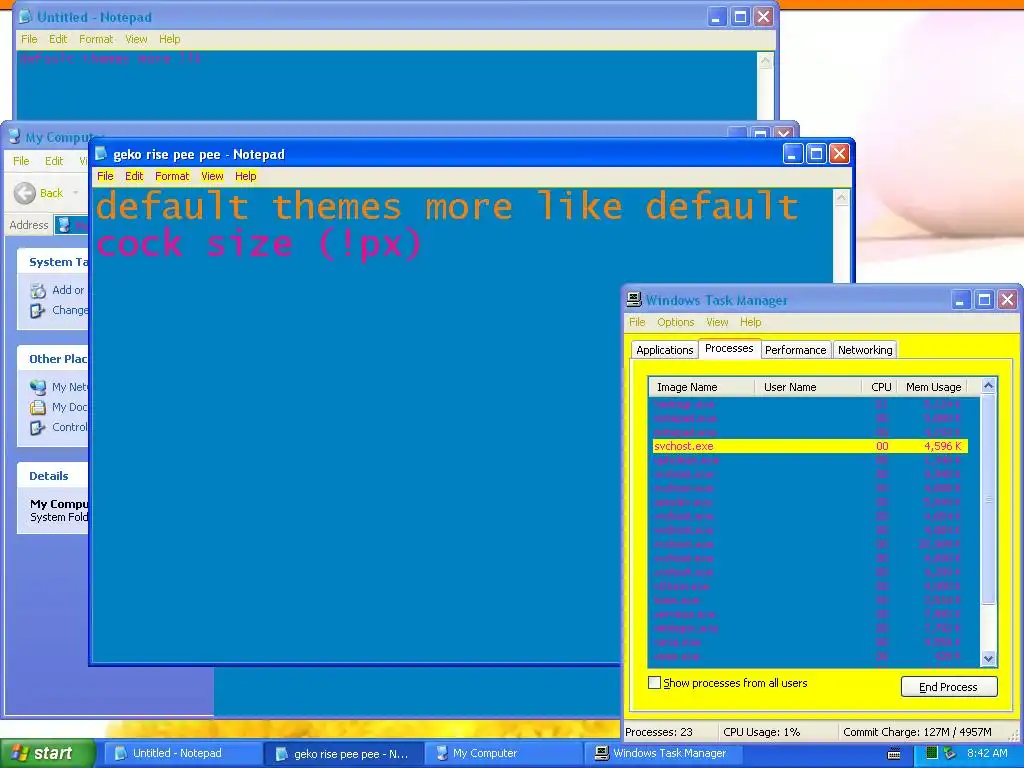Image resolution: width=1024 pixels, height=768 pixels.
Task: Click the process list scrollbar thumb
Action: pos(988,499)
